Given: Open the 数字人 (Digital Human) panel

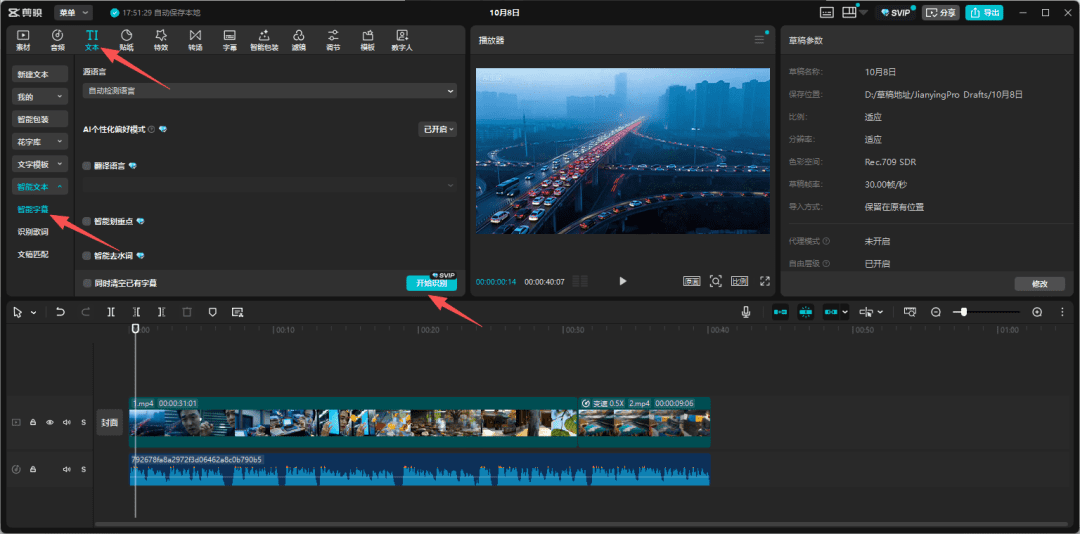Looking at the screenshot, I should (x=401, y=39).
